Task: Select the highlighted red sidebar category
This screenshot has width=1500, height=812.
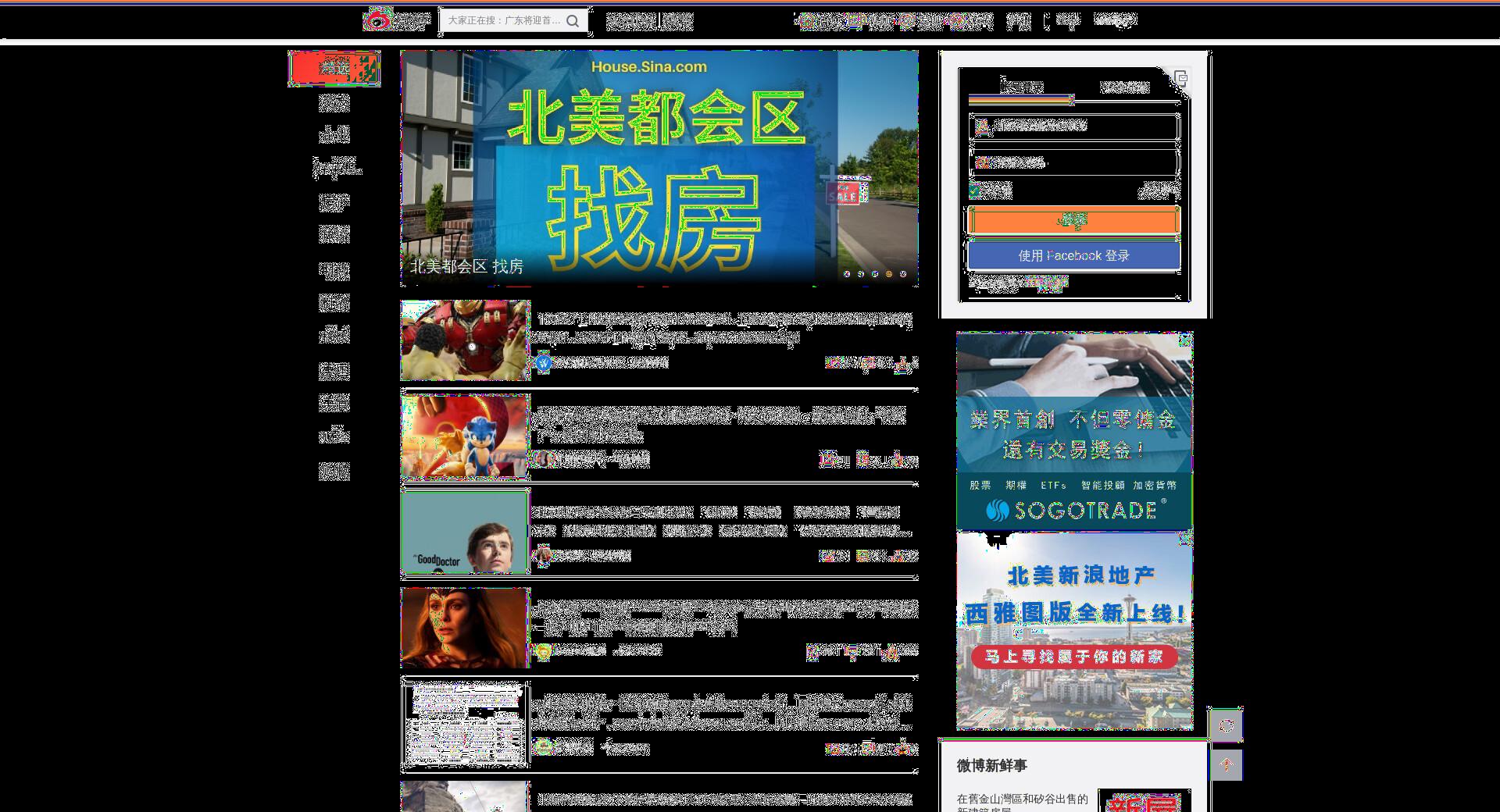Action: tap(334, 68)
